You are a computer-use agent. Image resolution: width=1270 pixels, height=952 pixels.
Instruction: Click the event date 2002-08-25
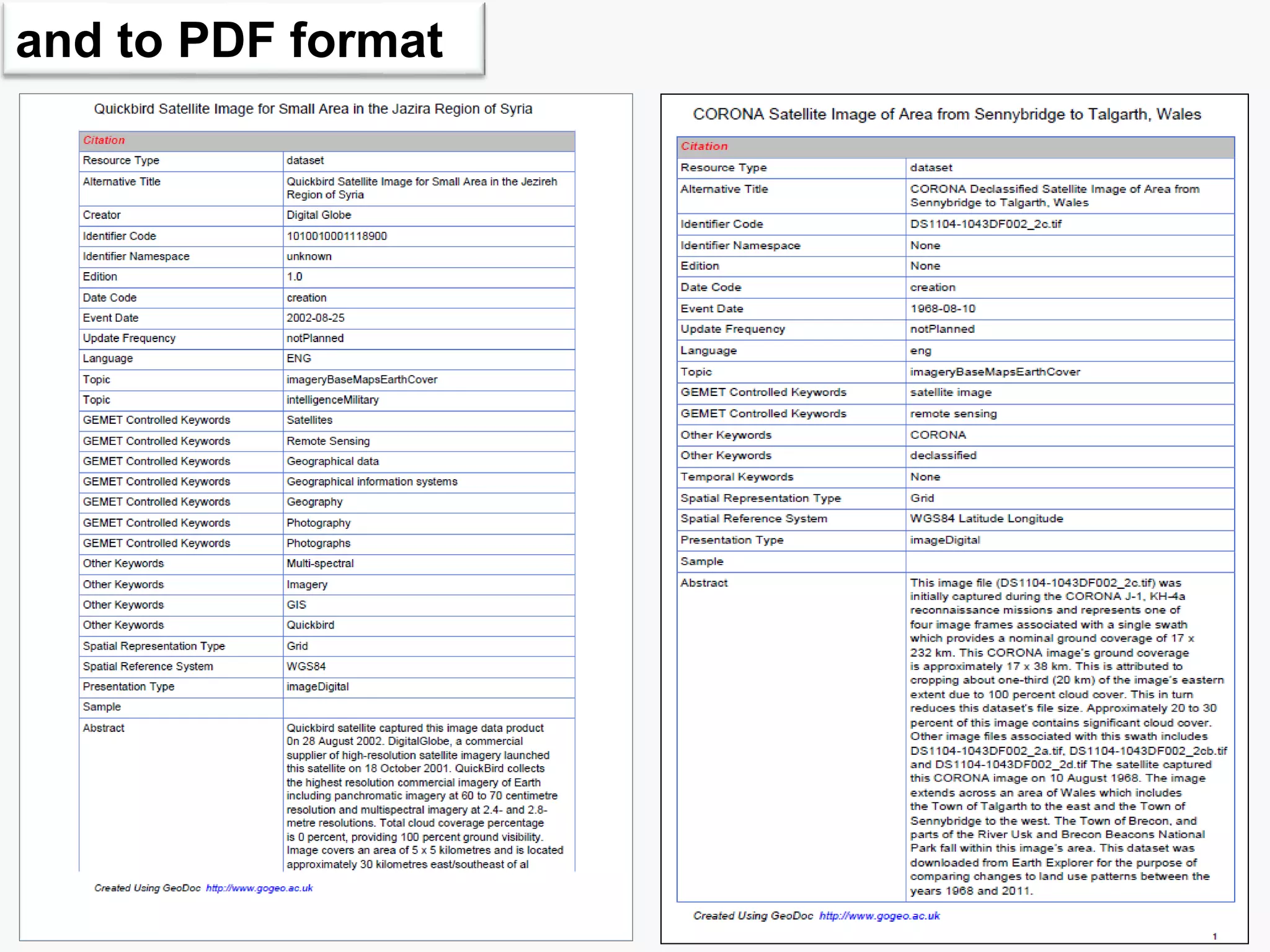(316, 318)
